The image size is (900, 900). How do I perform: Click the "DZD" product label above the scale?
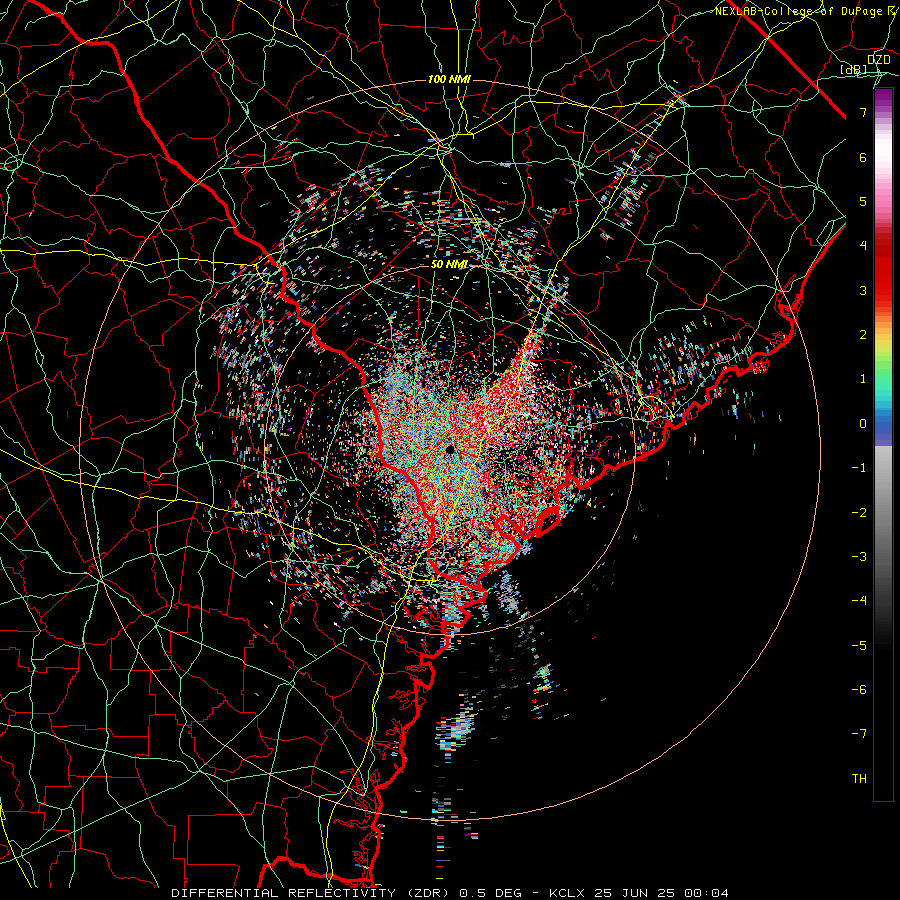point(879,60)
